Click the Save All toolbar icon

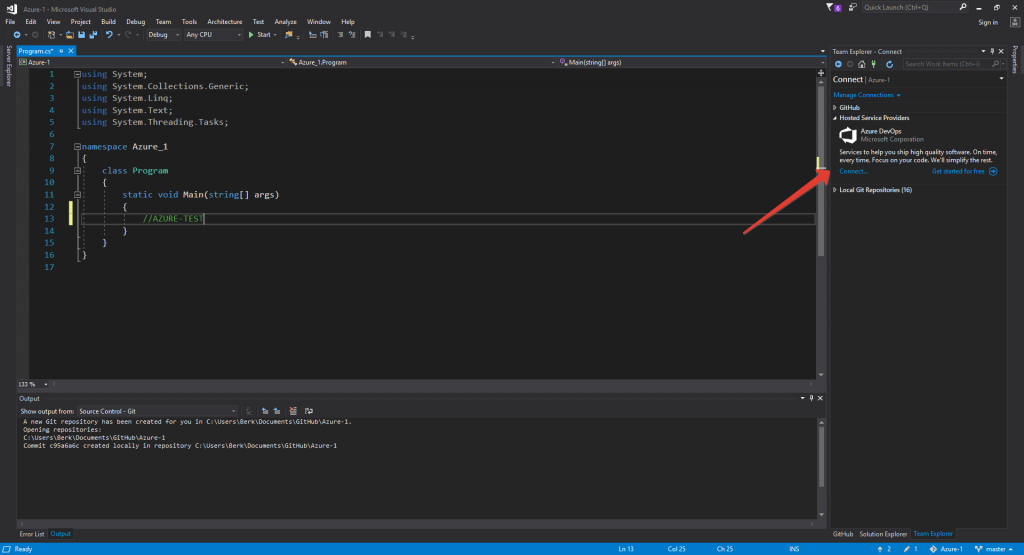coord(93,35)
